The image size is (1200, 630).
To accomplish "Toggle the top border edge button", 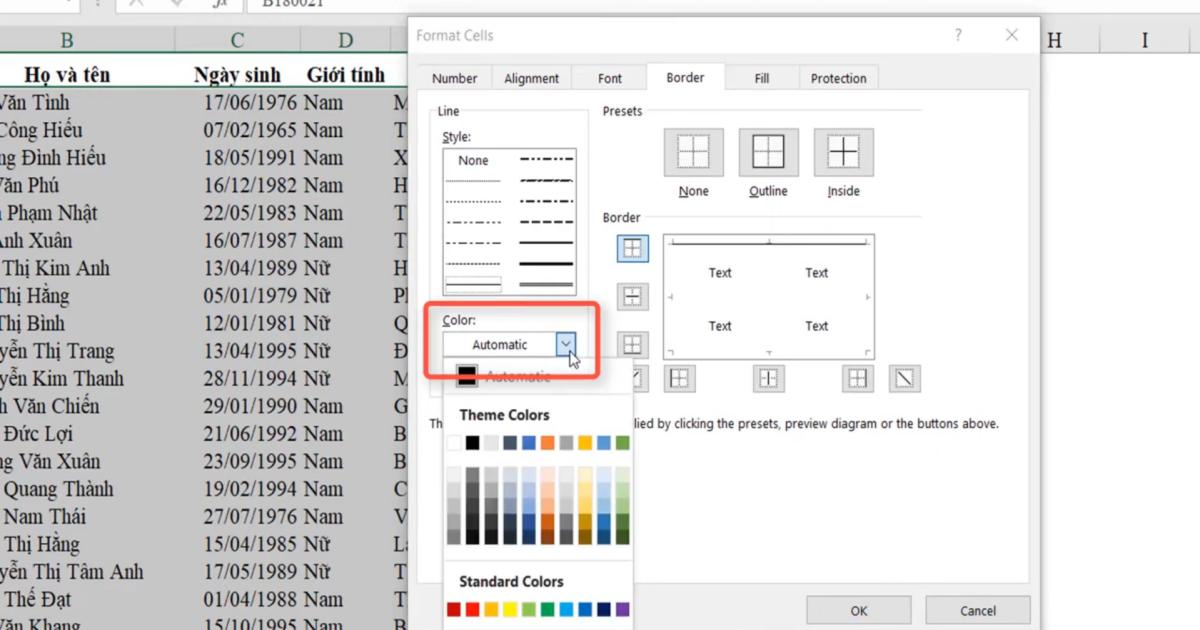I will pos(632,248).
